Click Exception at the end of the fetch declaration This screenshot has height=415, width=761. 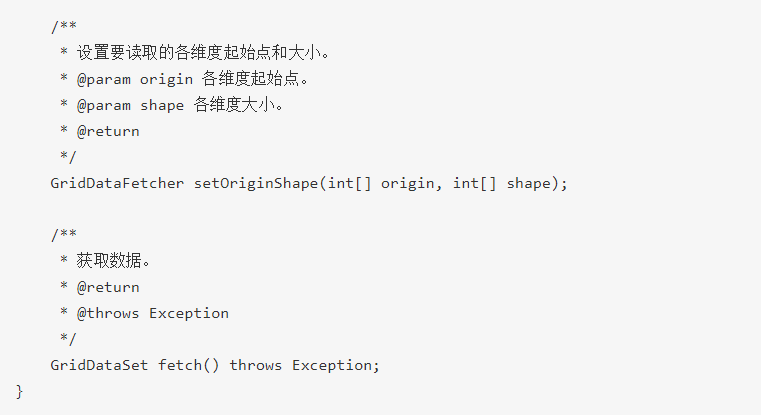[x=332, y=365]
